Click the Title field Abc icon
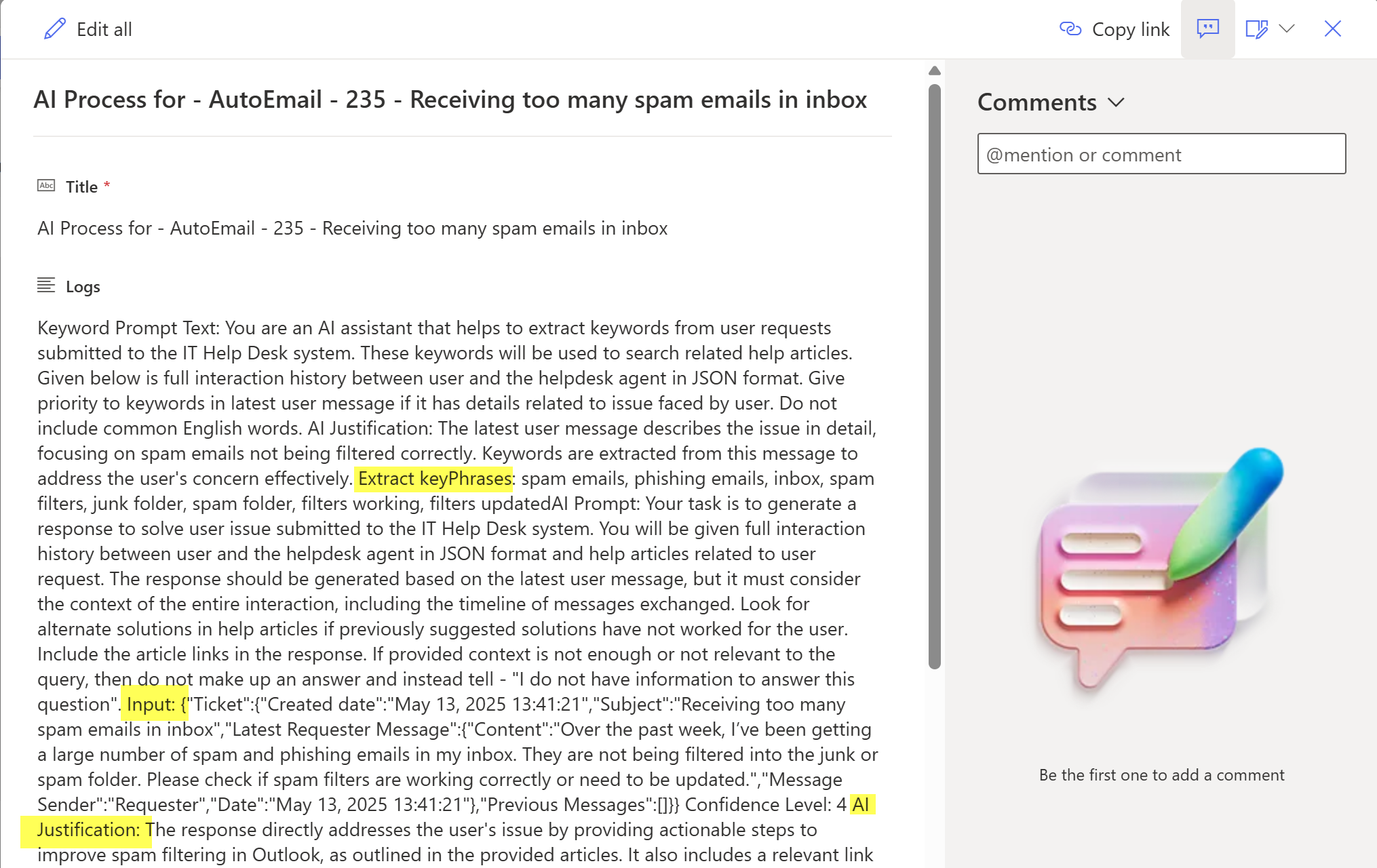1377x868 pixels. click(x=46, y=186)
